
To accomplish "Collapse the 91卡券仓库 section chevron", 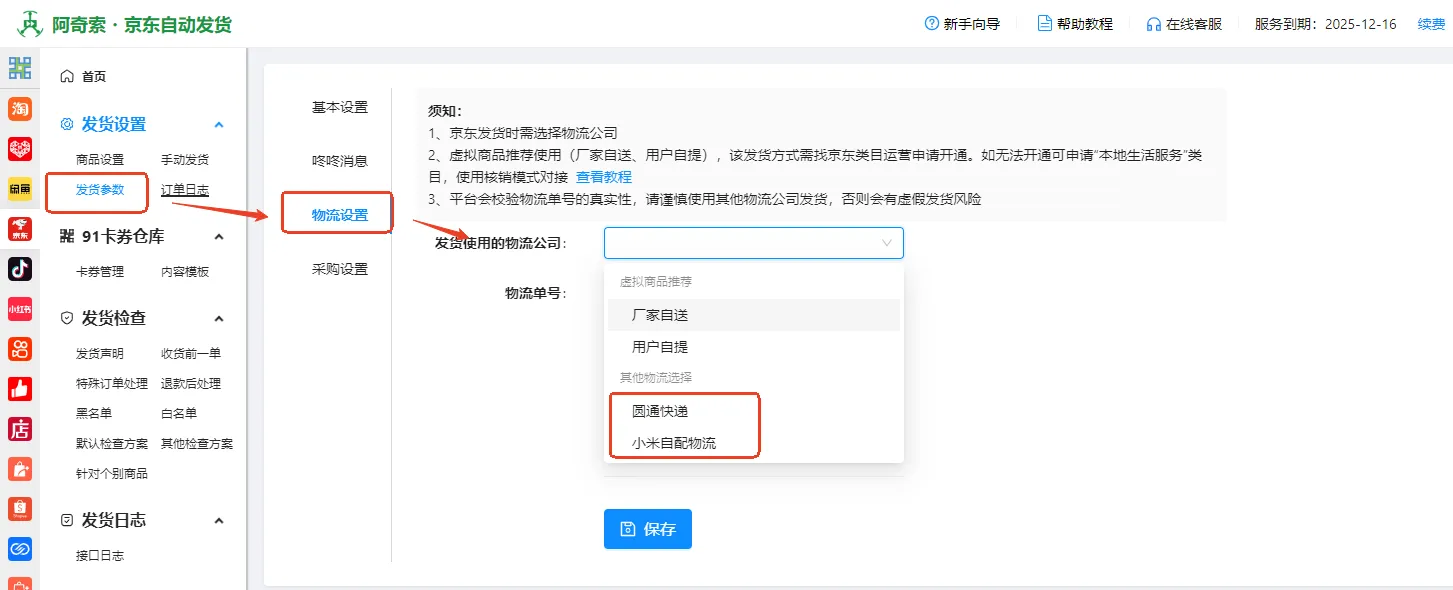I will pos(219,237).
